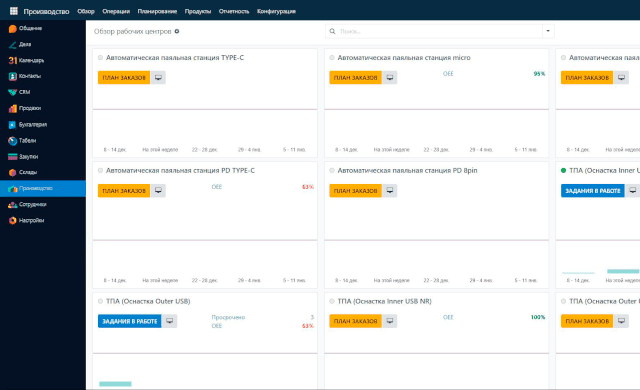Click OEE link on паяльная станция micro card
Screen dimensions: 640x390
pos(448,74)
